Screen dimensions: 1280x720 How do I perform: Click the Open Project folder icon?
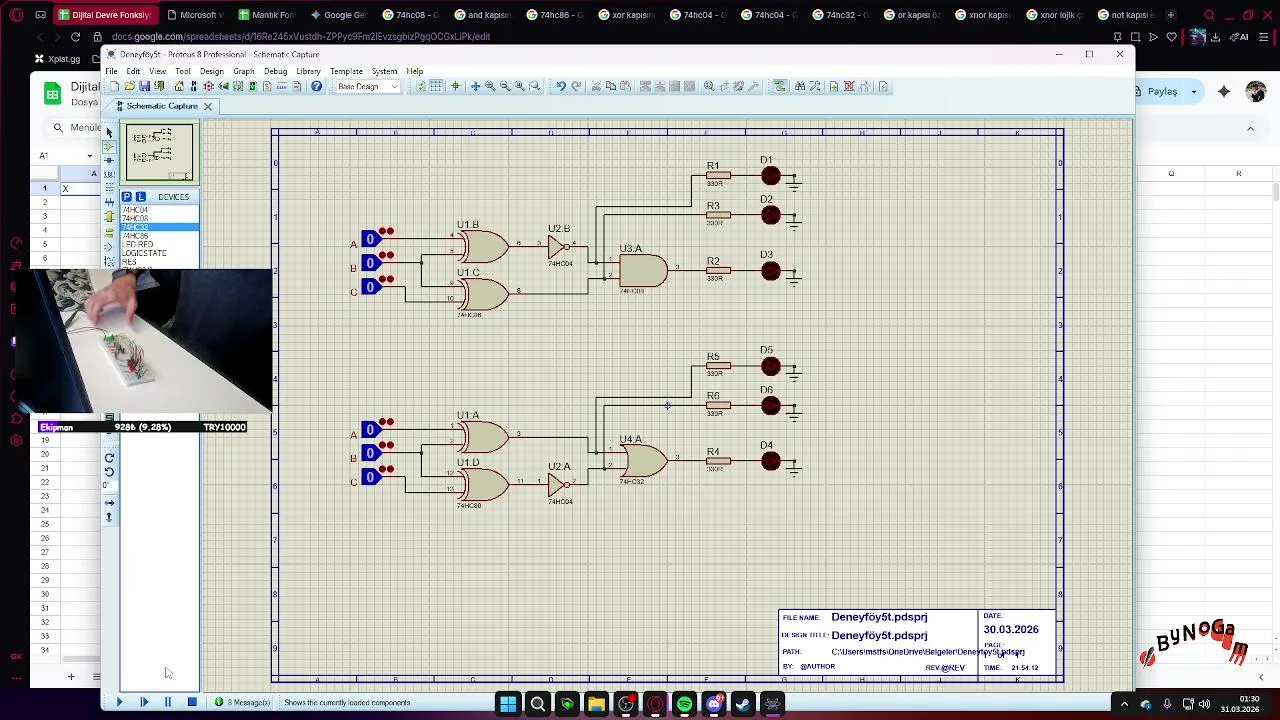coord(130,86)
